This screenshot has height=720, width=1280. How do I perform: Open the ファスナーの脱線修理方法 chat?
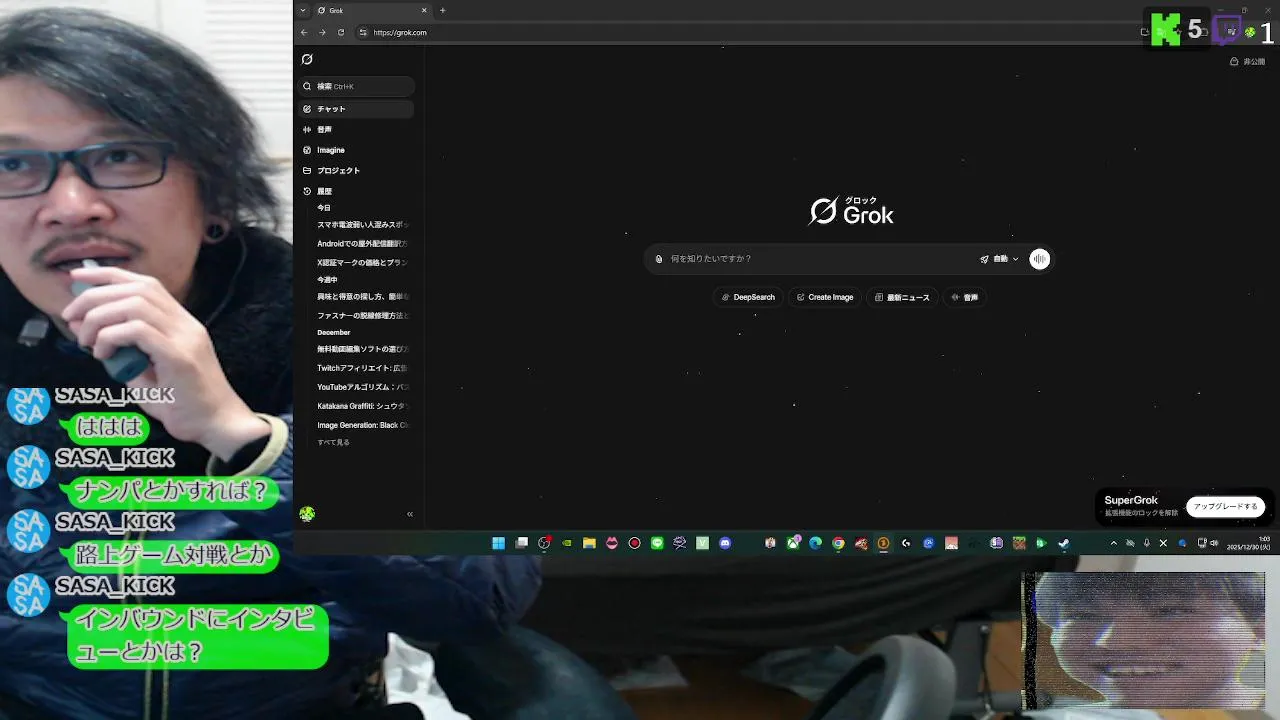(x=362, y=316)
